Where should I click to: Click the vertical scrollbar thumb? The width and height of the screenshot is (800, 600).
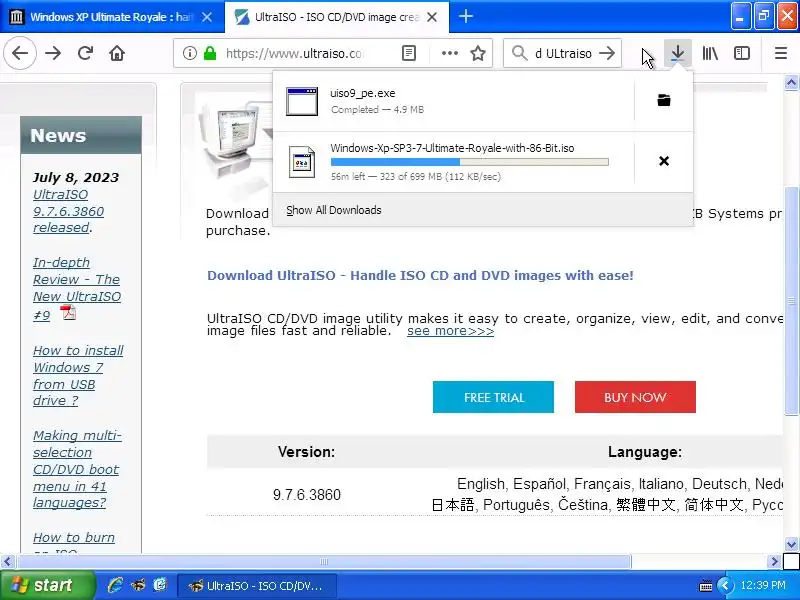[x=791, y=301]
